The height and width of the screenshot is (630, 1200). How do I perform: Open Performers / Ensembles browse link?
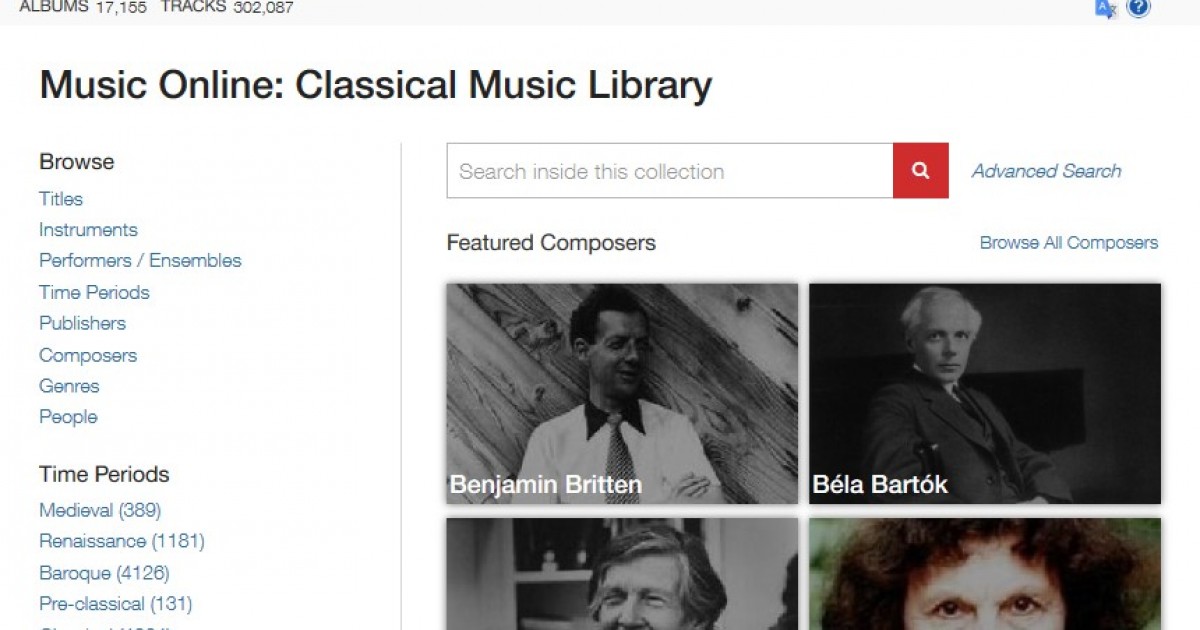(140, 261)
